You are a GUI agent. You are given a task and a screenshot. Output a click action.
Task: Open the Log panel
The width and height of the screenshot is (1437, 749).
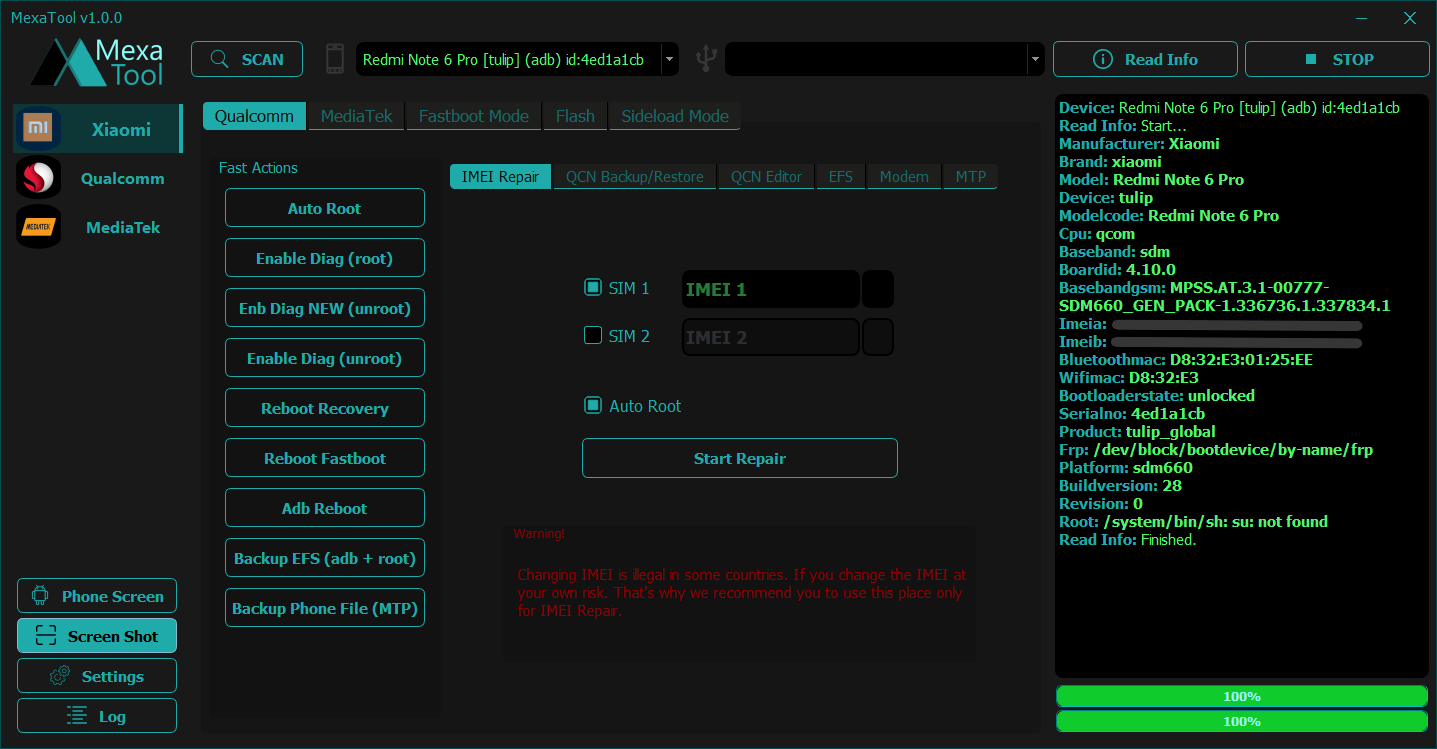coord(97,716)
